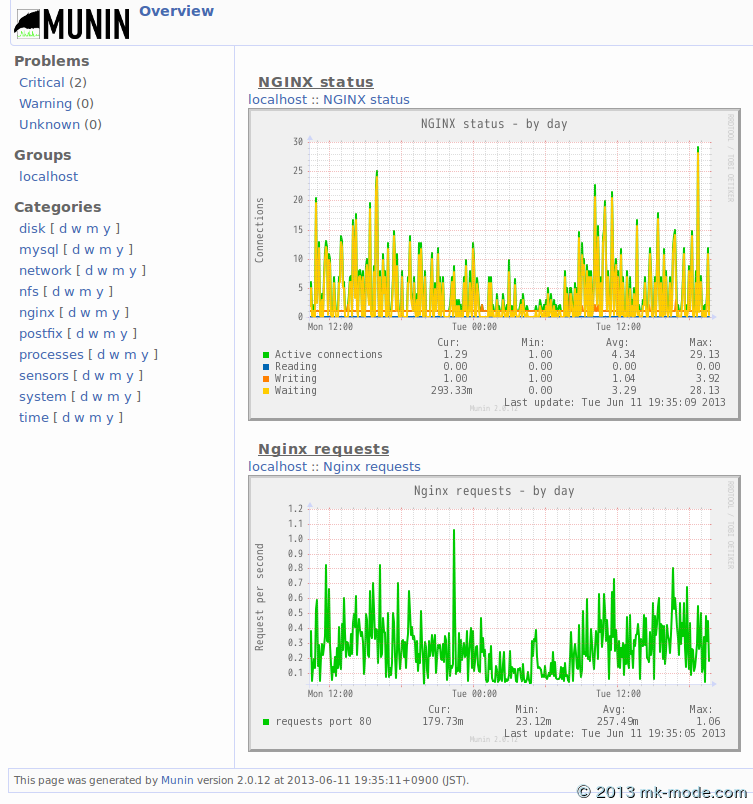753x804 pixels.
Task: Open the system category
Action: pos(43,397)
